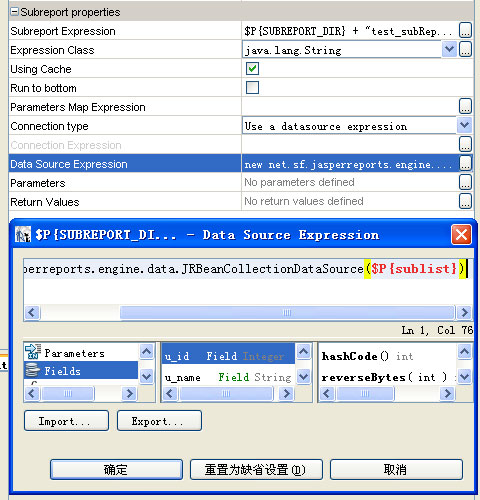Enable the Run to bottom checkbox

point(252,88)
